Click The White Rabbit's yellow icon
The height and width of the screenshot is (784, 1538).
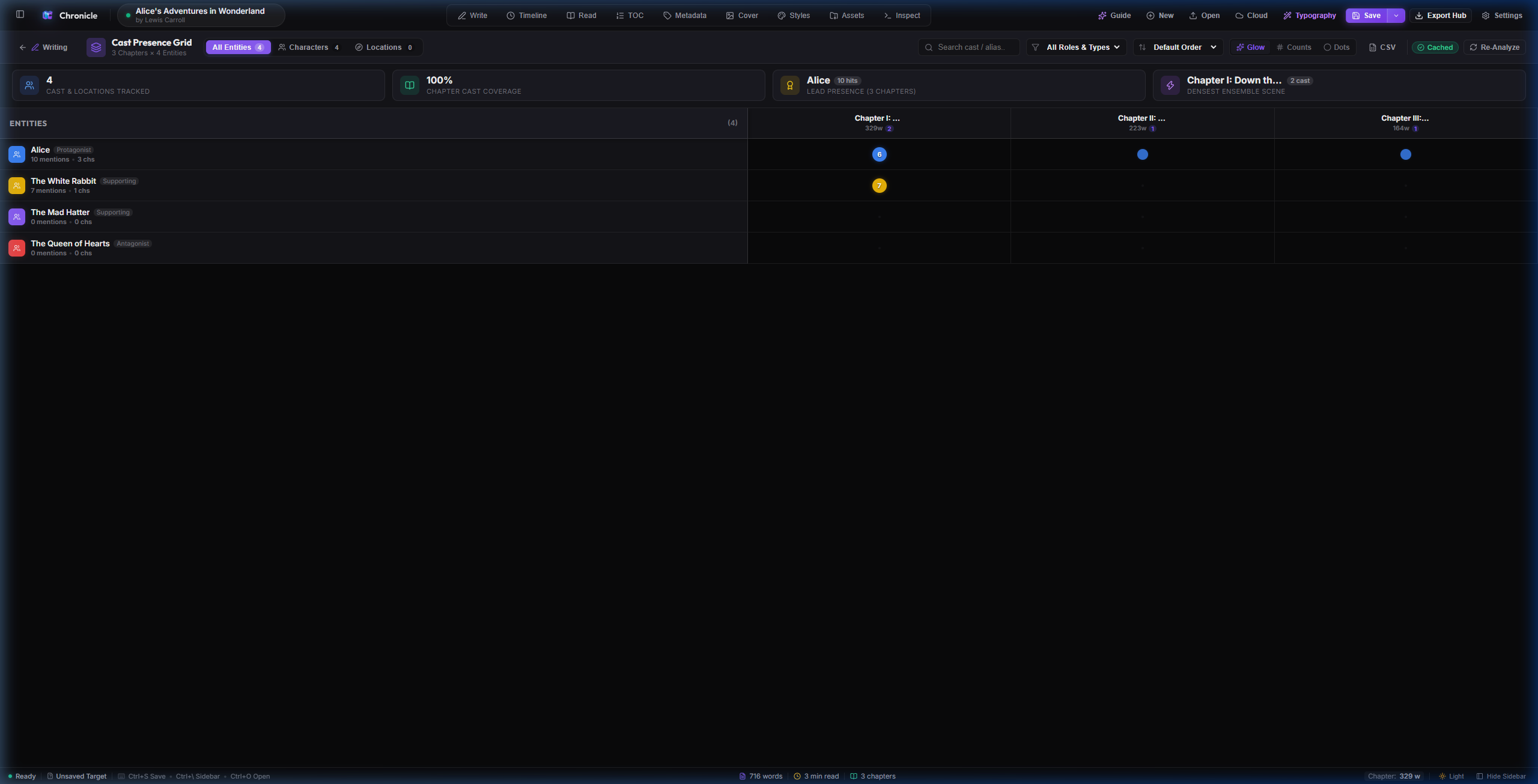(17, 186)
